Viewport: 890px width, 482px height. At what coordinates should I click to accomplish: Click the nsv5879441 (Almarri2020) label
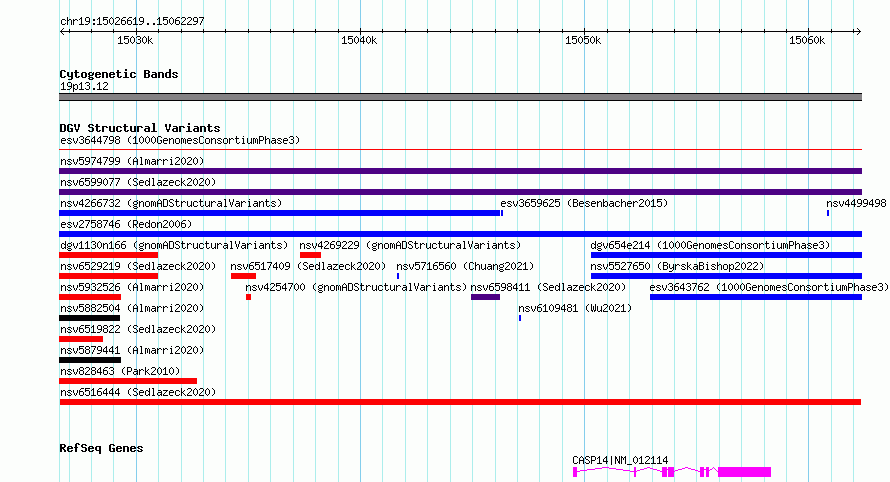click(x=132, y=350)
